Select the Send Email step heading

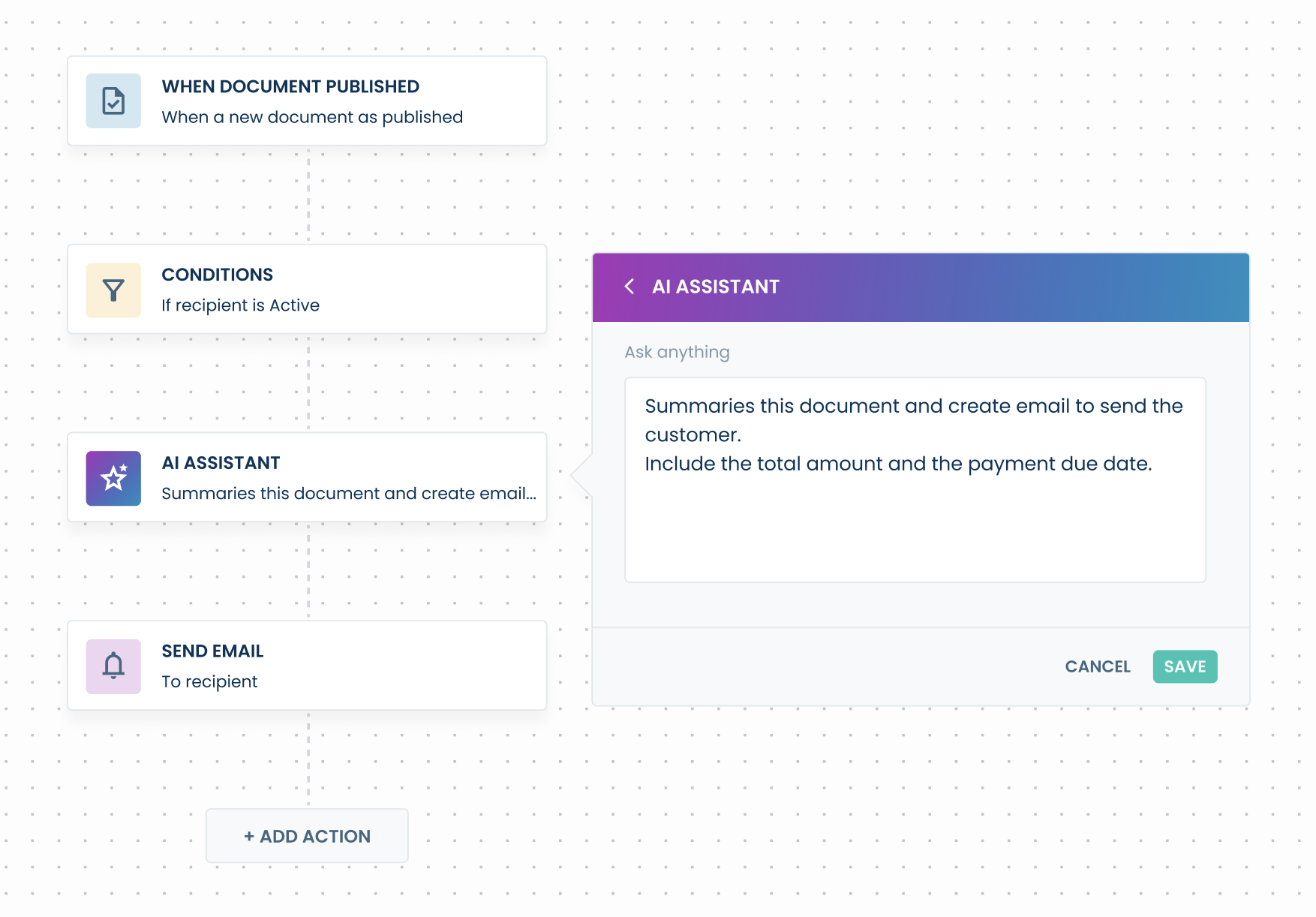click(212, 651)
